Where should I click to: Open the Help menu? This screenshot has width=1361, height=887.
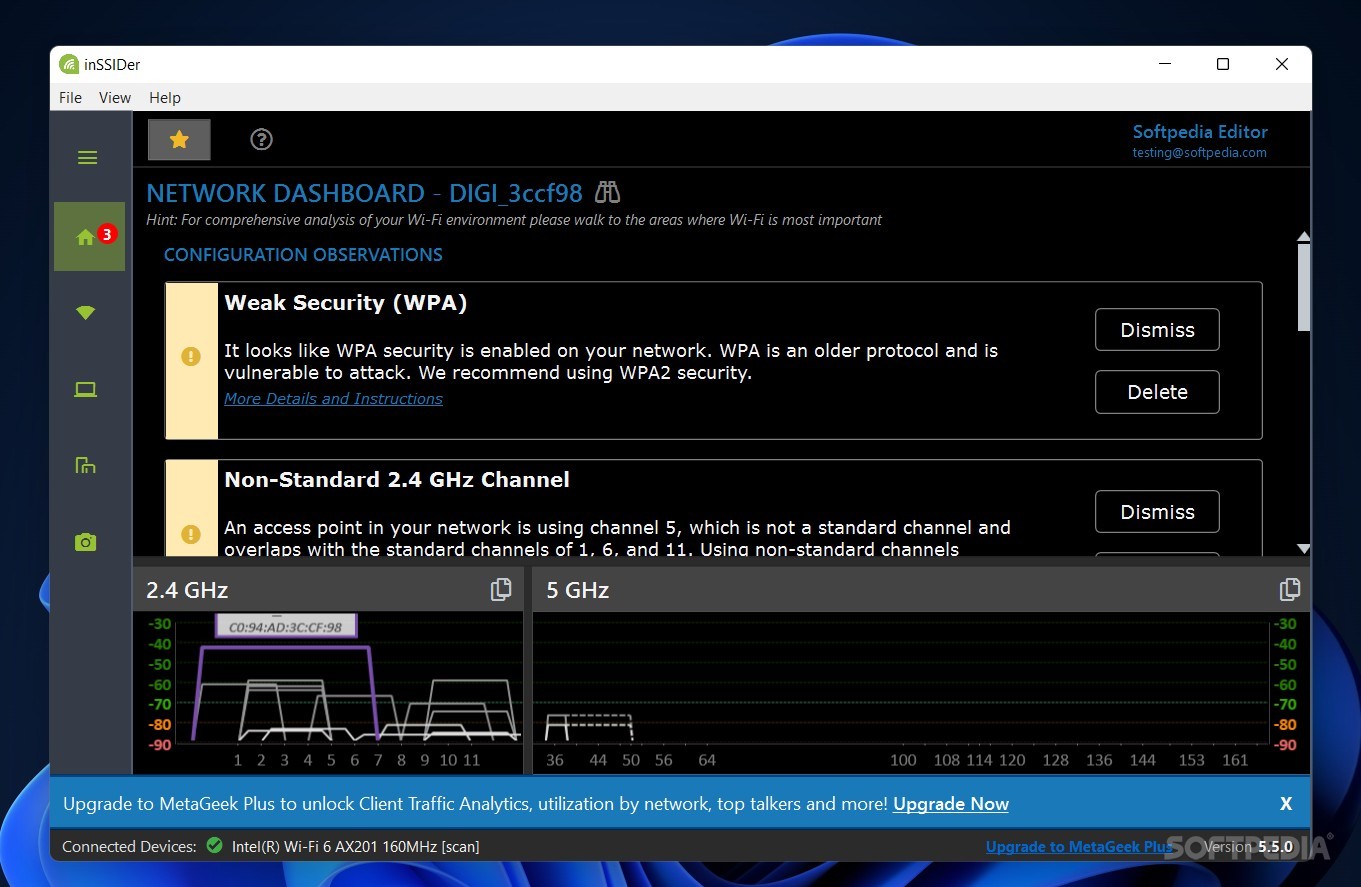(165, 98)
